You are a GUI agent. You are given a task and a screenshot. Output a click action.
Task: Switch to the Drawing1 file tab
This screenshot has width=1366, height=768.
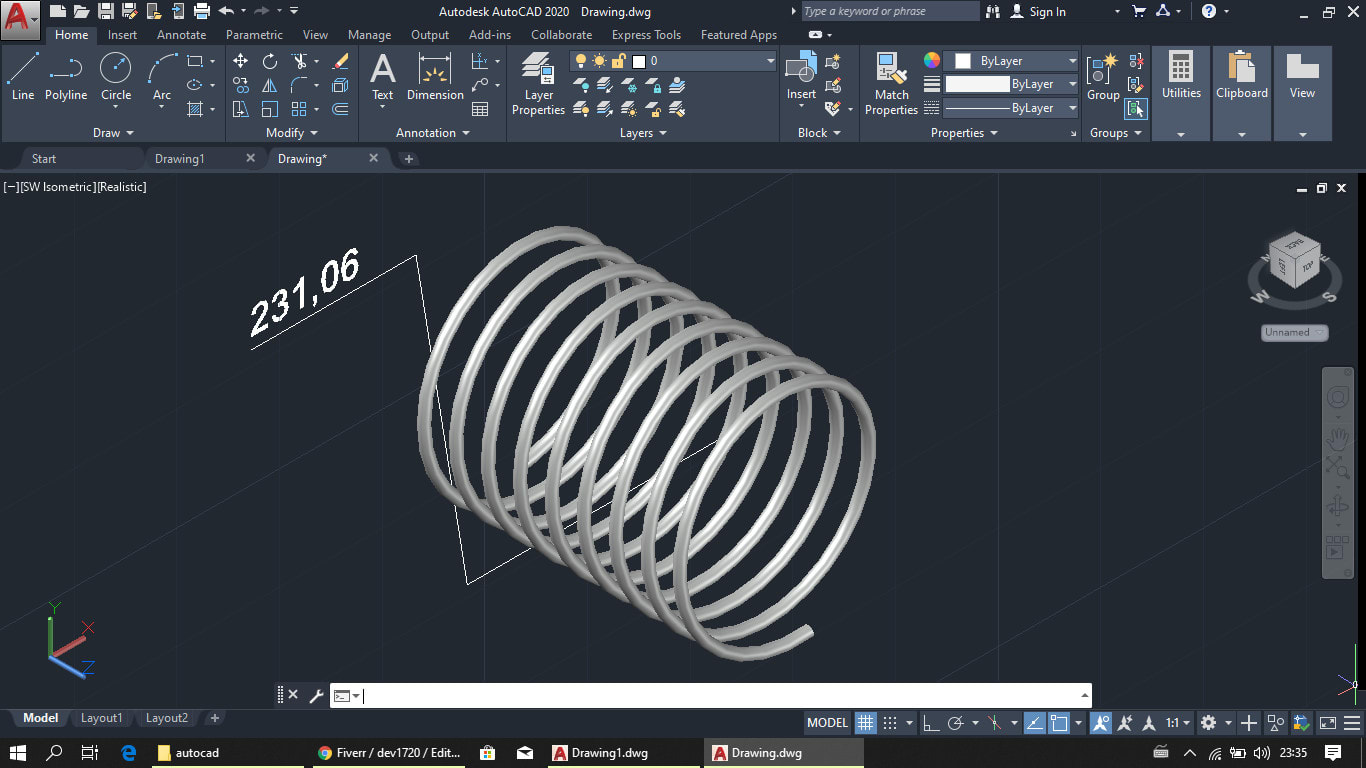180,159
